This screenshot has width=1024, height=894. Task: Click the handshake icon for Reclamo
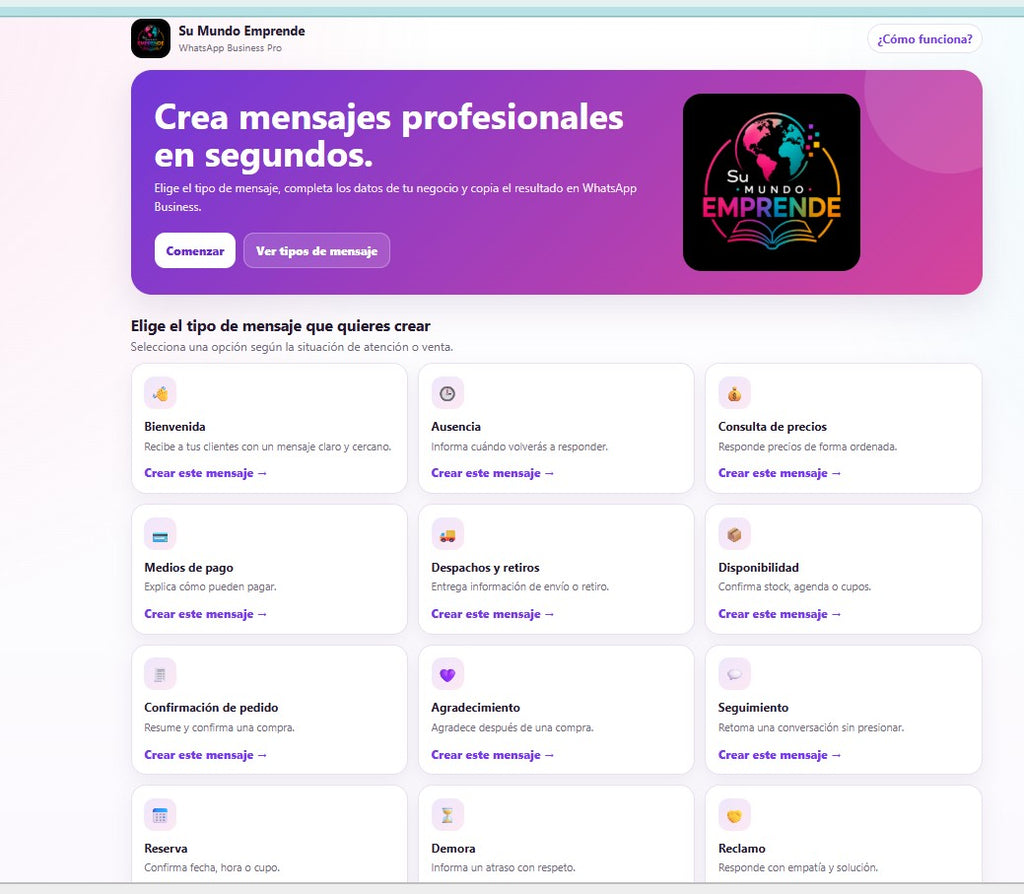pos(734,815)
